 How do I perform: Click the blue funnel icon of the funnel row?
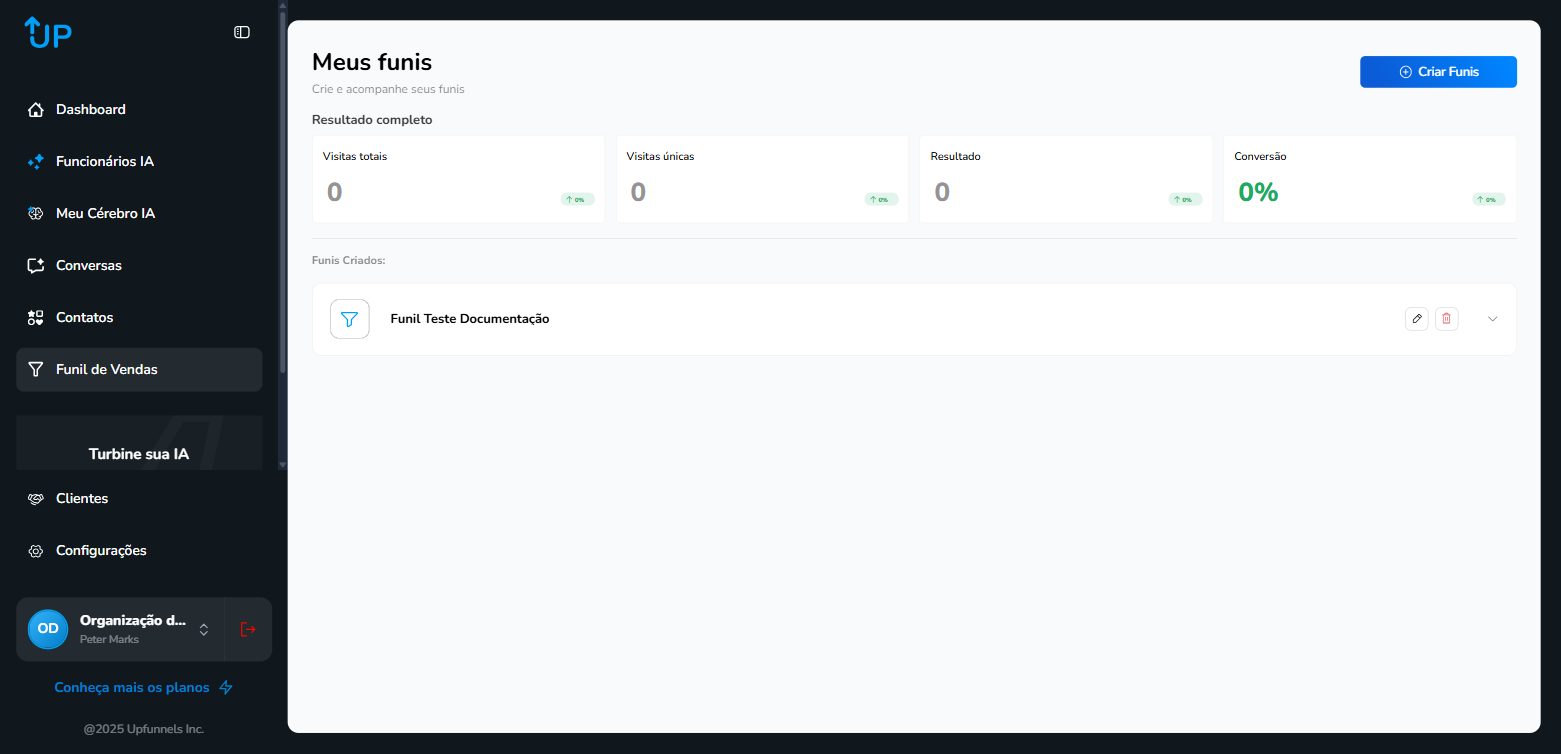(349, 319)
